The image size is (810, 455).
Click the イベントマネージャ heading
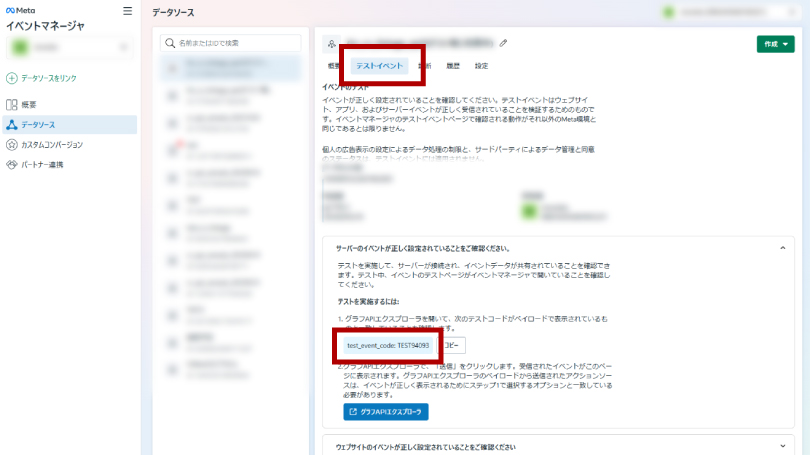45,26
